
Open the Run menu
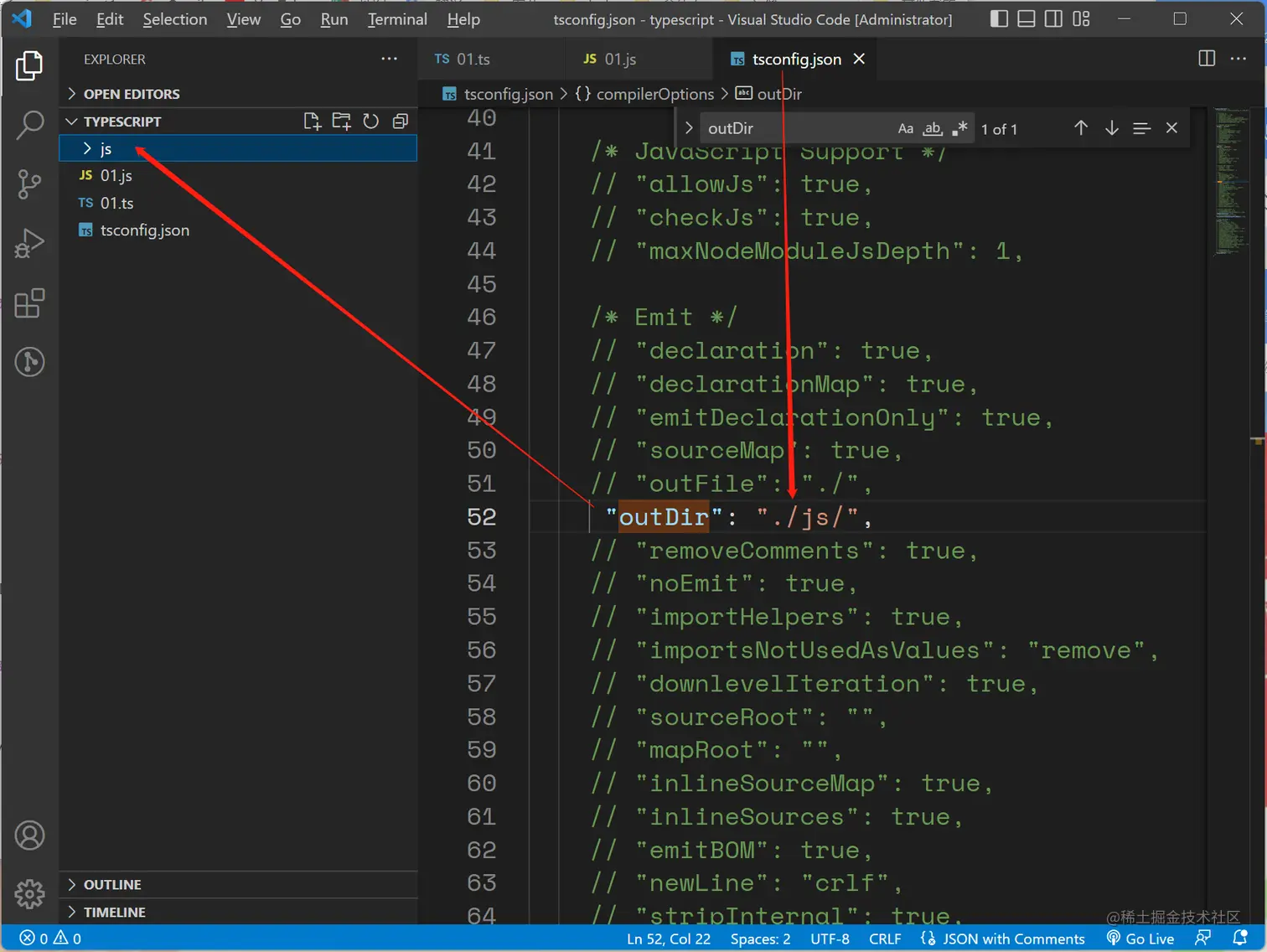334,19
